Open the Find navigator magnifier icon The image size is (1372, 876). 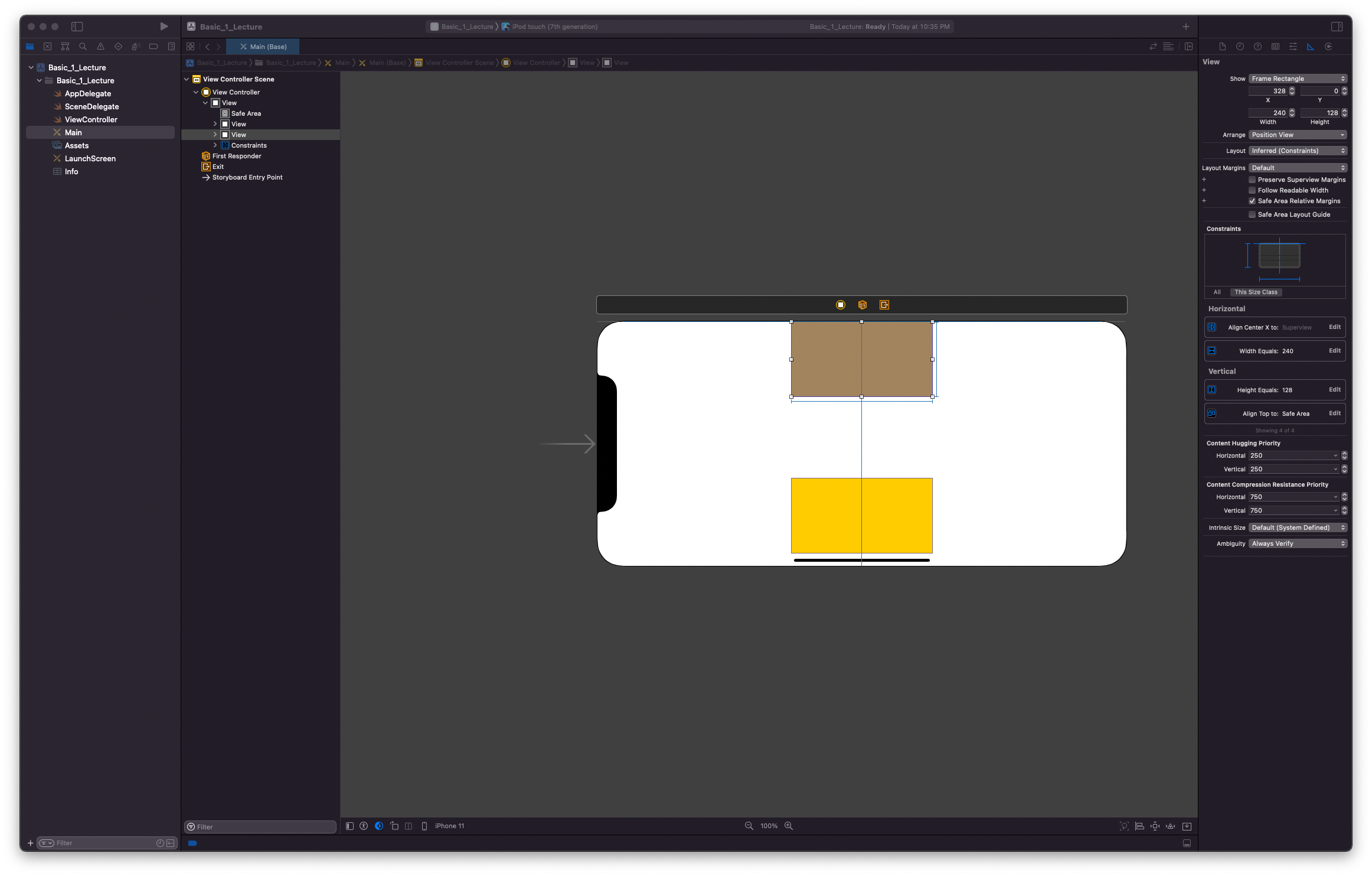83,47
